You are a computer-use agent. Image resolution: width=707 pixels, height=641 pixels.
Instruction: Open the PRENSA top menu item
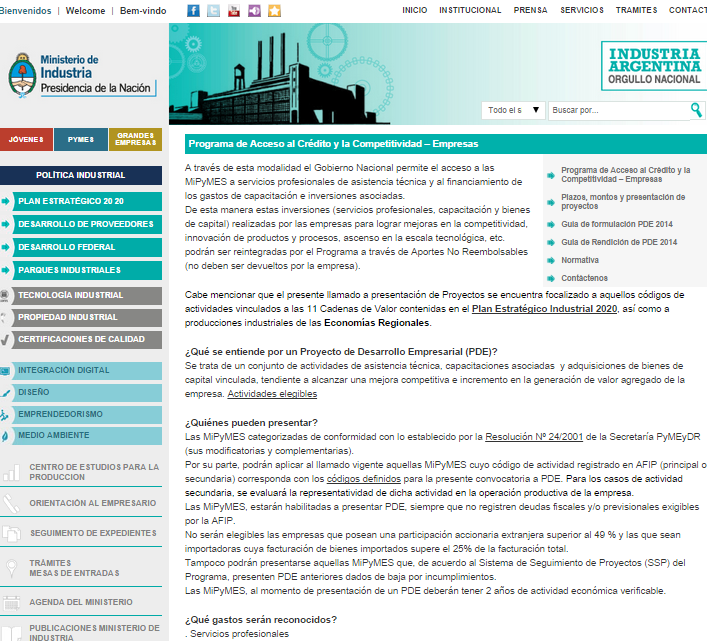(530, 10)
